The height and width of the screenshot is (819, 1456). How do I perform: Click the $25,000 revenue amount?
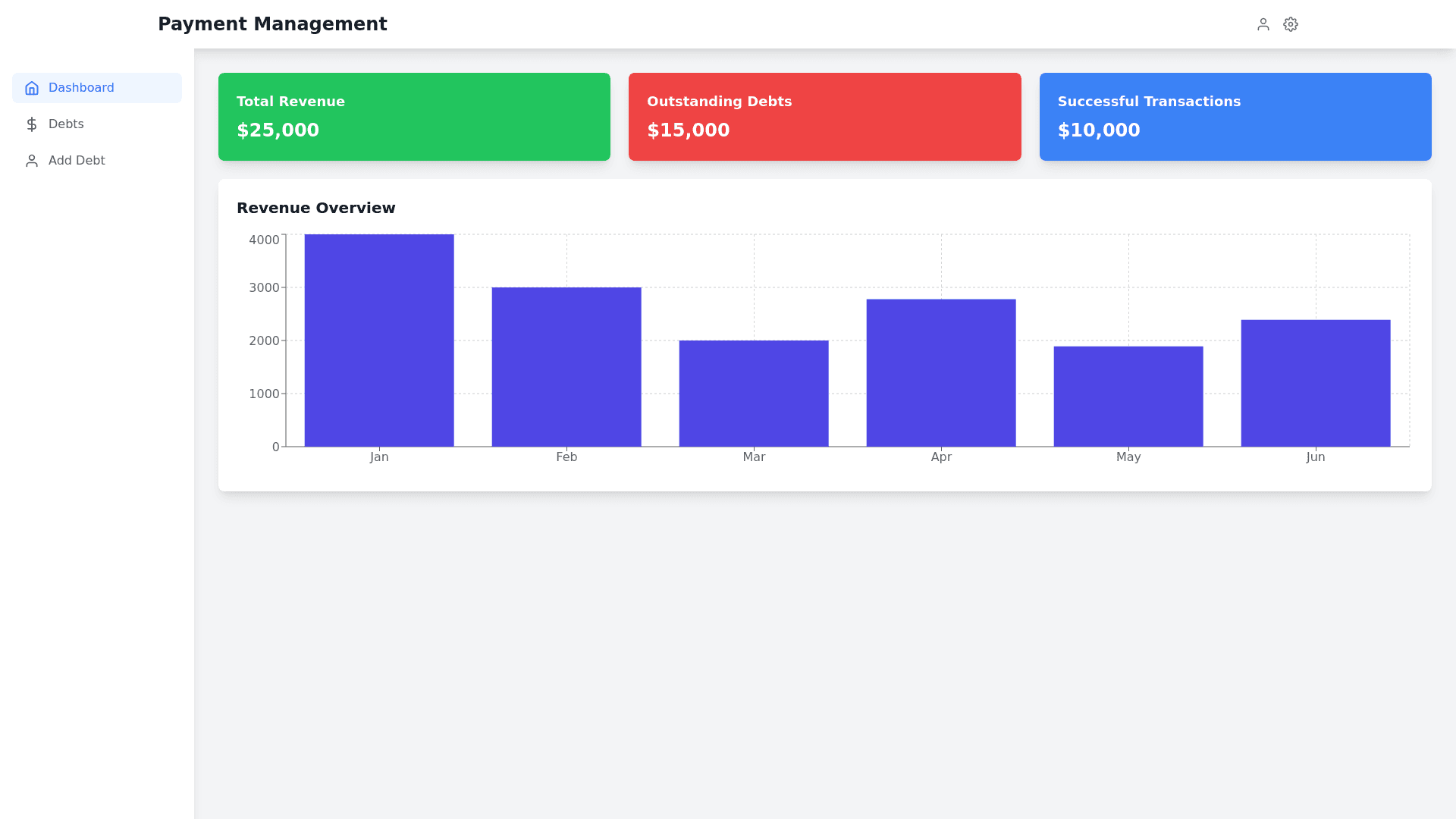point(278,130)
